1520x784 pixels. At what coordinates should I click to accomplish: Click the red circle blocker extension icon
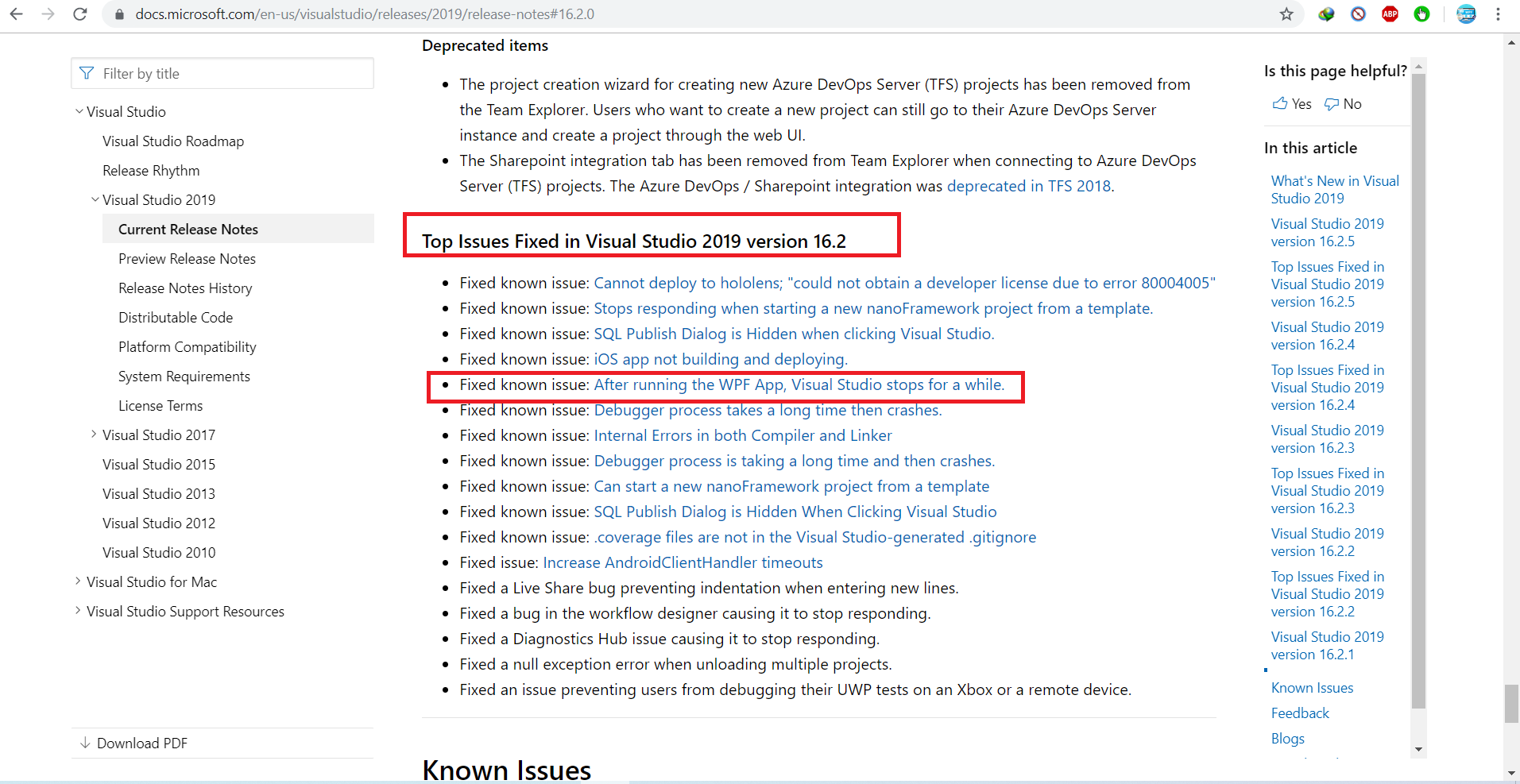coord(1358,14)
